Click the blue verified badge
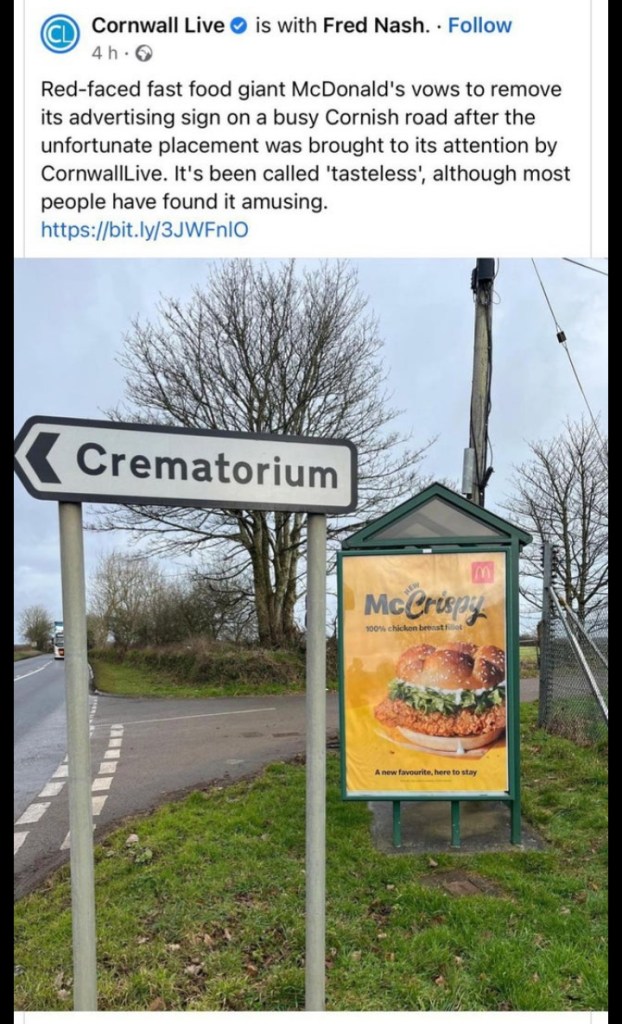Image resolution: width=622 pixels, height=1024 pixels. click(238, 26)
